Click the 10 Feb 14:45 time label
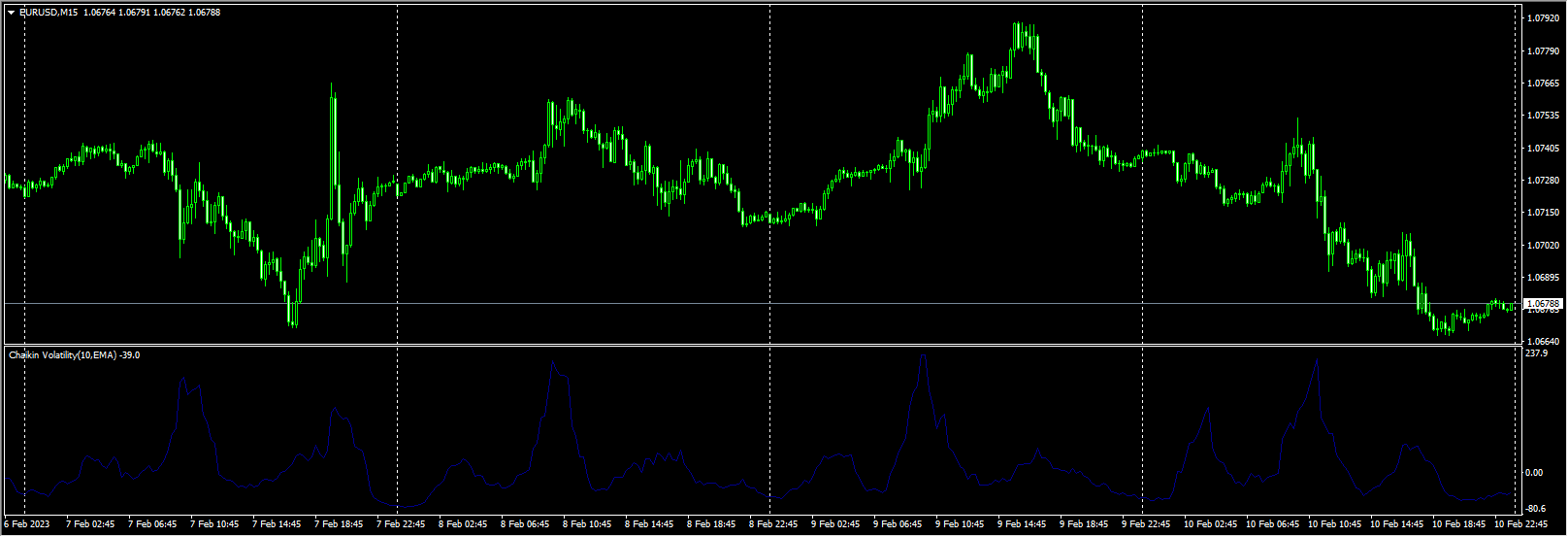 pos(1396,524)
